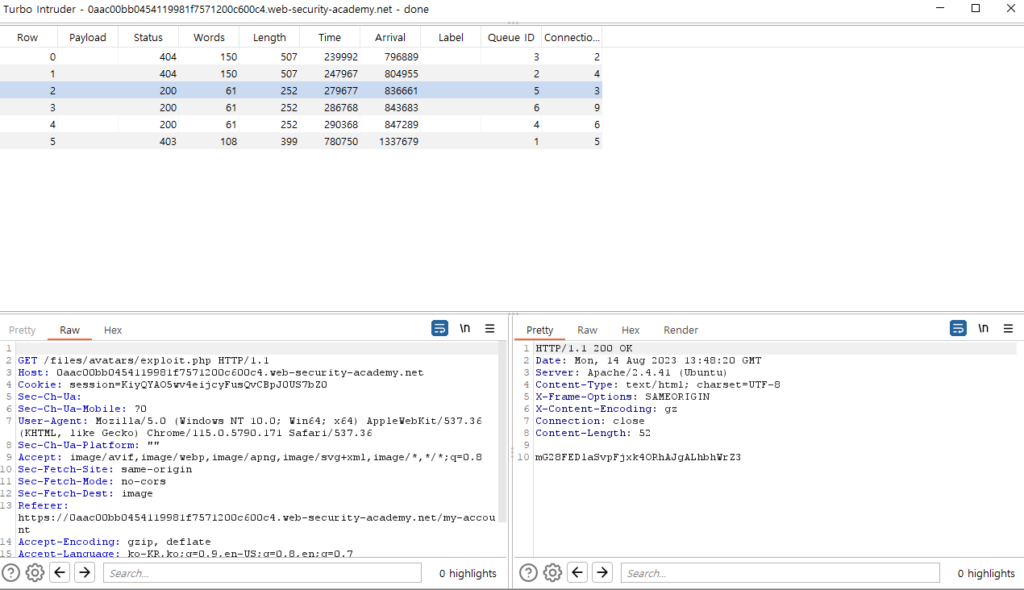Open the response Render tab

[680, 330]
